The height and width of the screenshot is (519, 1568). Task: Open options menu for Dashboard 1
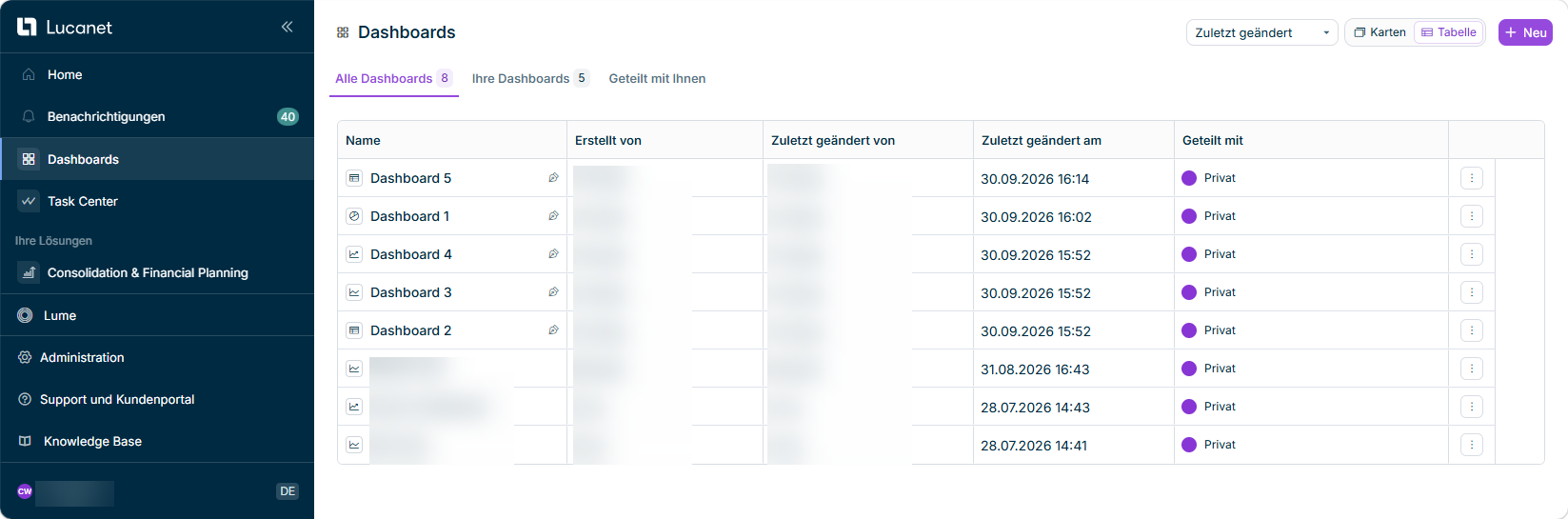[x=1472, y=216]
